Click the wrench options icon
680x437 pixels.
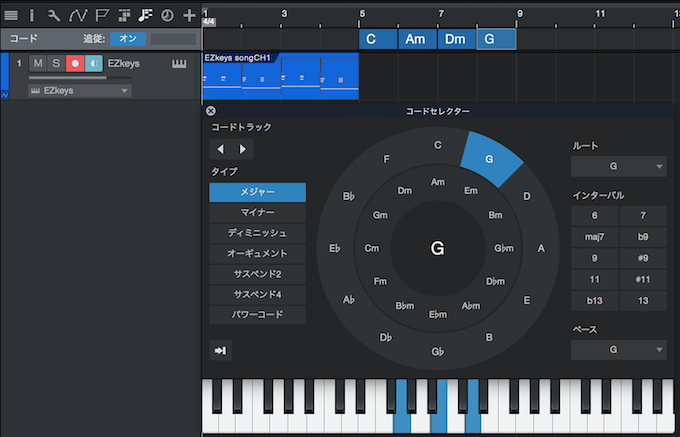pos(54,16)
